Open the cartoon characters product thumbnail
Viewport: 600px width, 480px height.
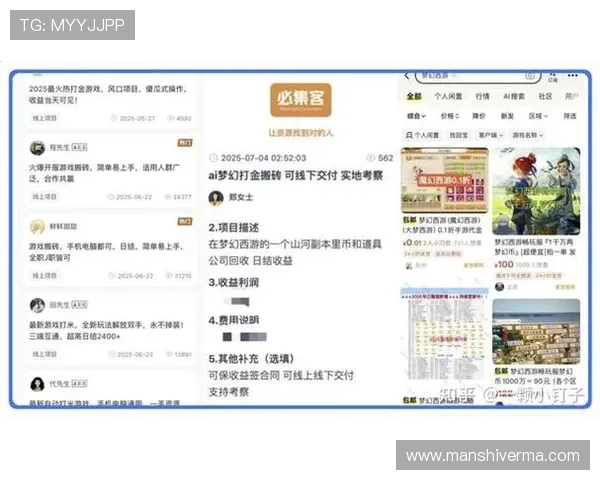click(536, 191)
